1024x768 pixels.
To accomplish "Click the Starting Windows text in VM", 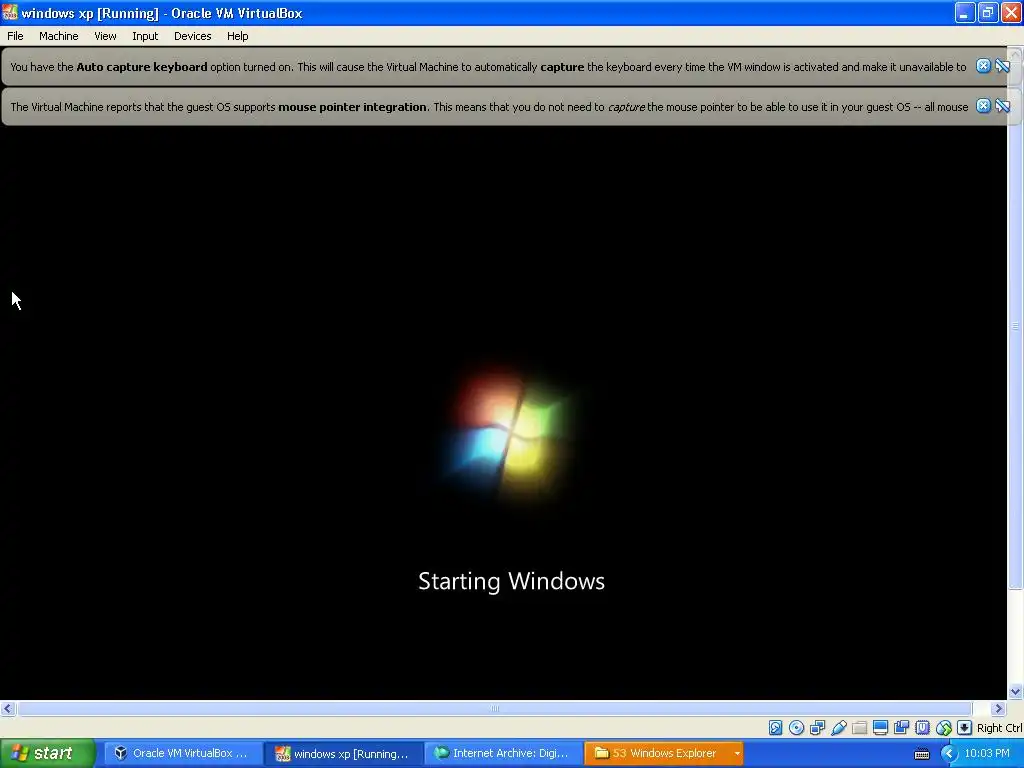I will pos(511,581).
